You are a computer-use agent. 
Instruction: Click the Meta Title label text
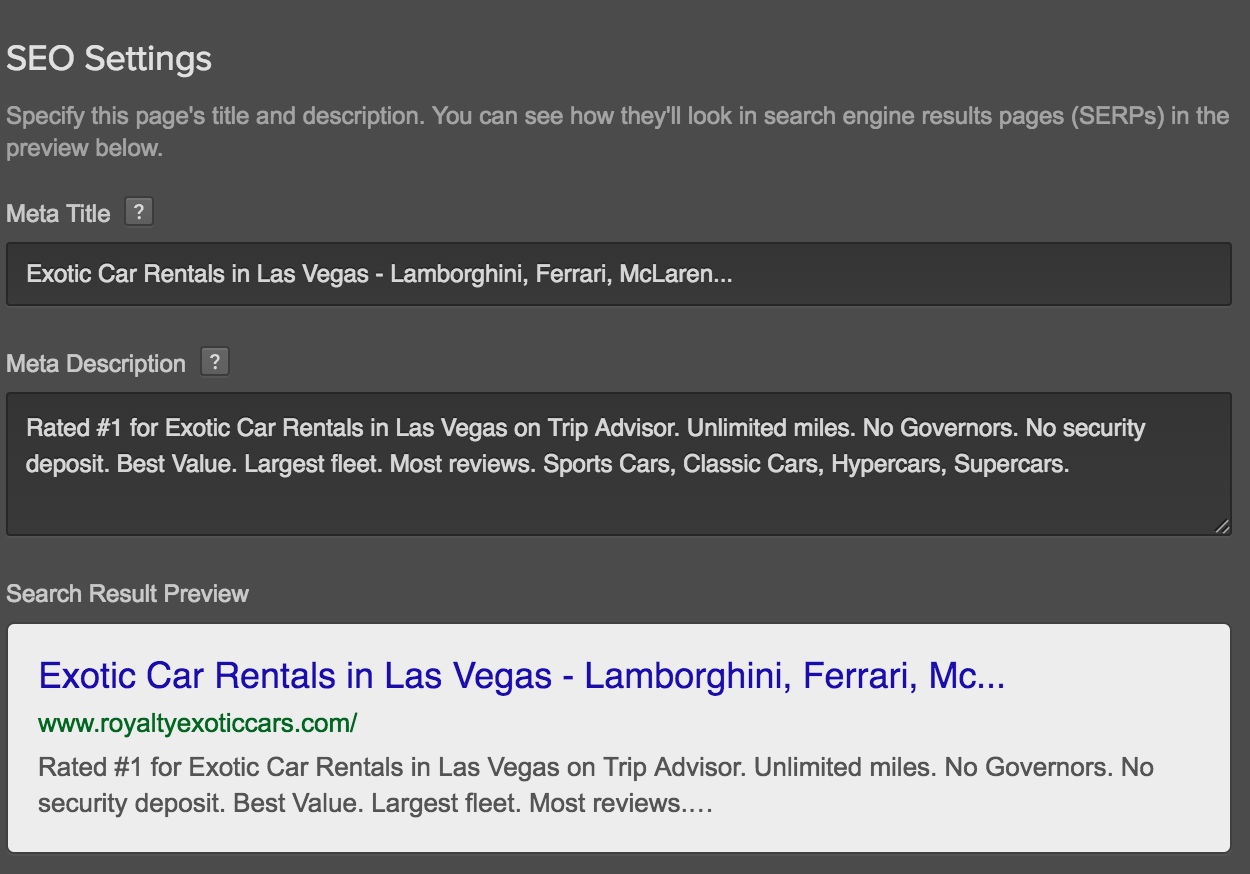58,214
